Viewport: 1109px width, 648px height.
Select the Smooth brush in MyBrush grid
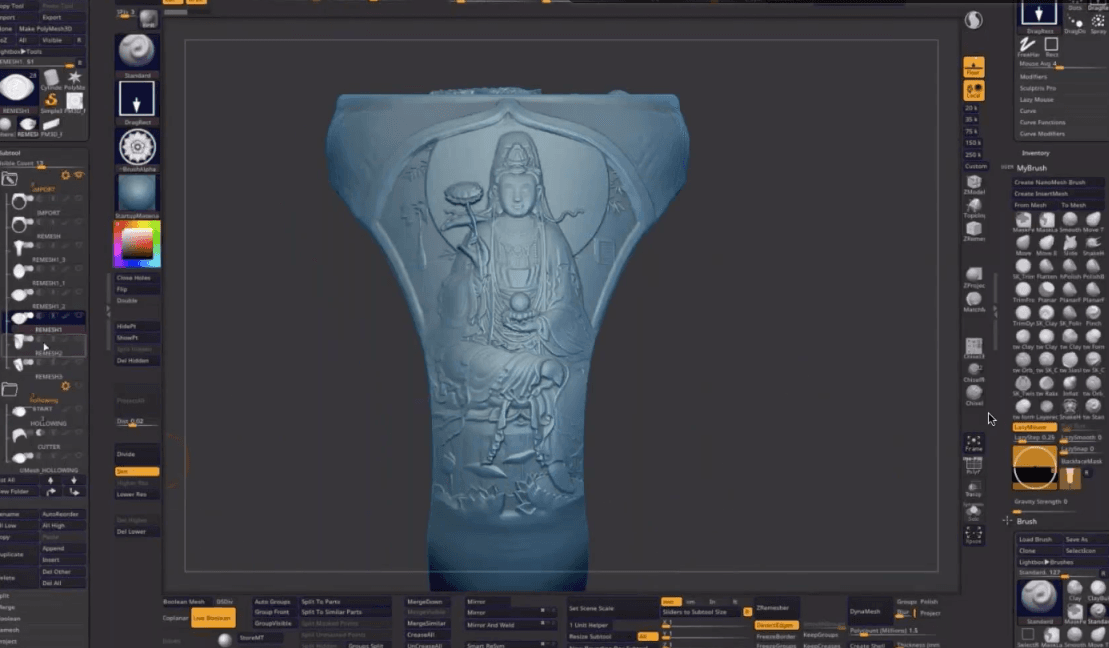coord(1069,220)
